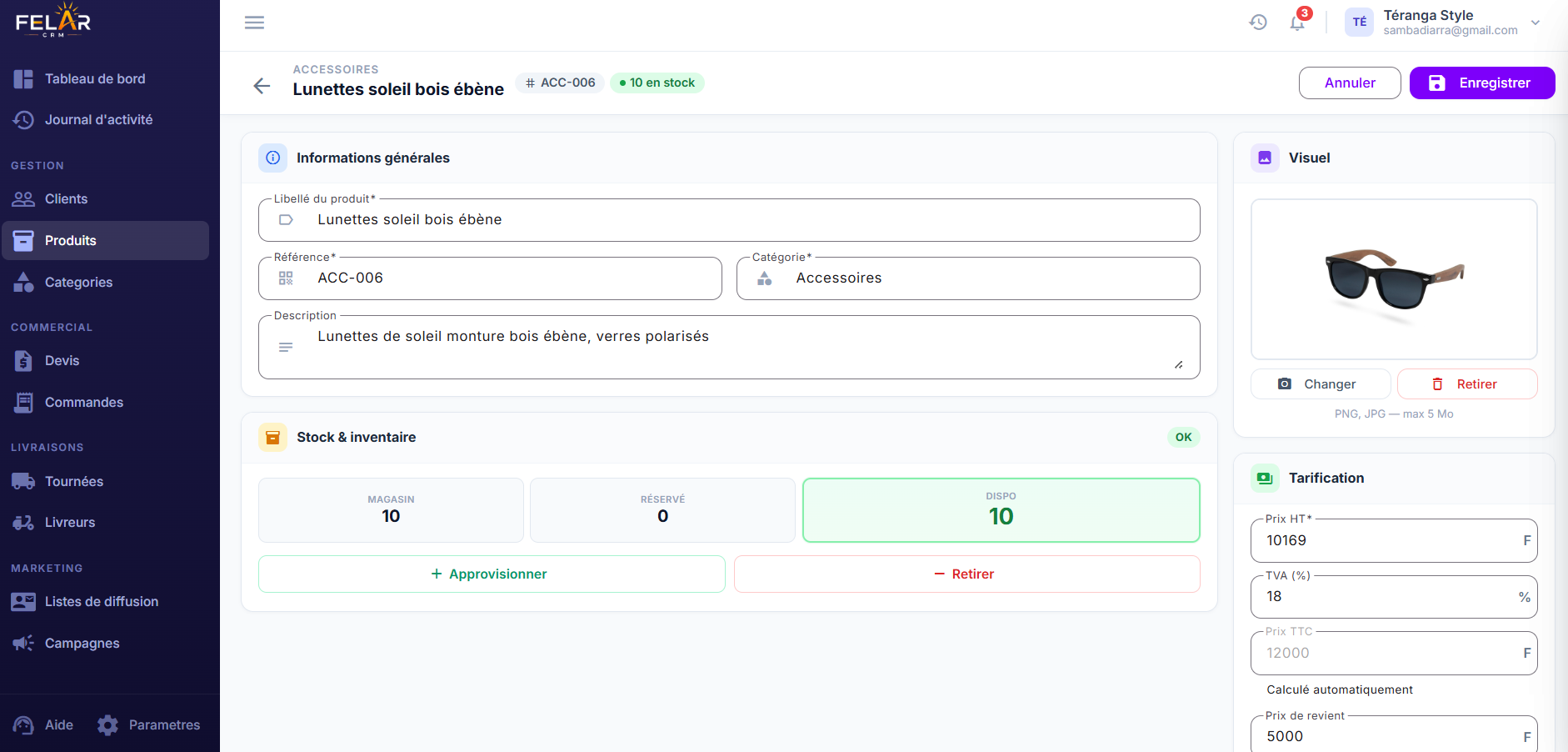Open Campagnes marketing page
Screen dimensions: 1568x752
point(106,644)
